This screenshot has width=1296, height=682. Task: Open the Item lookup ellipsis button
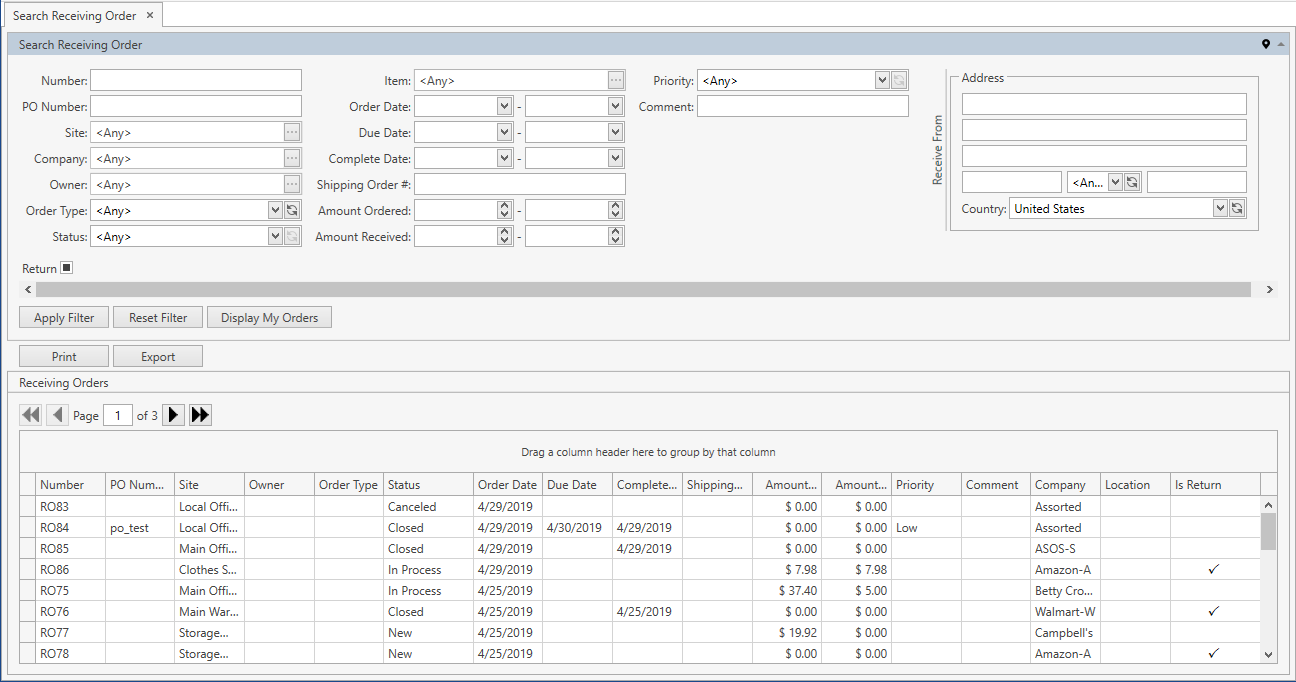(615, 81)
